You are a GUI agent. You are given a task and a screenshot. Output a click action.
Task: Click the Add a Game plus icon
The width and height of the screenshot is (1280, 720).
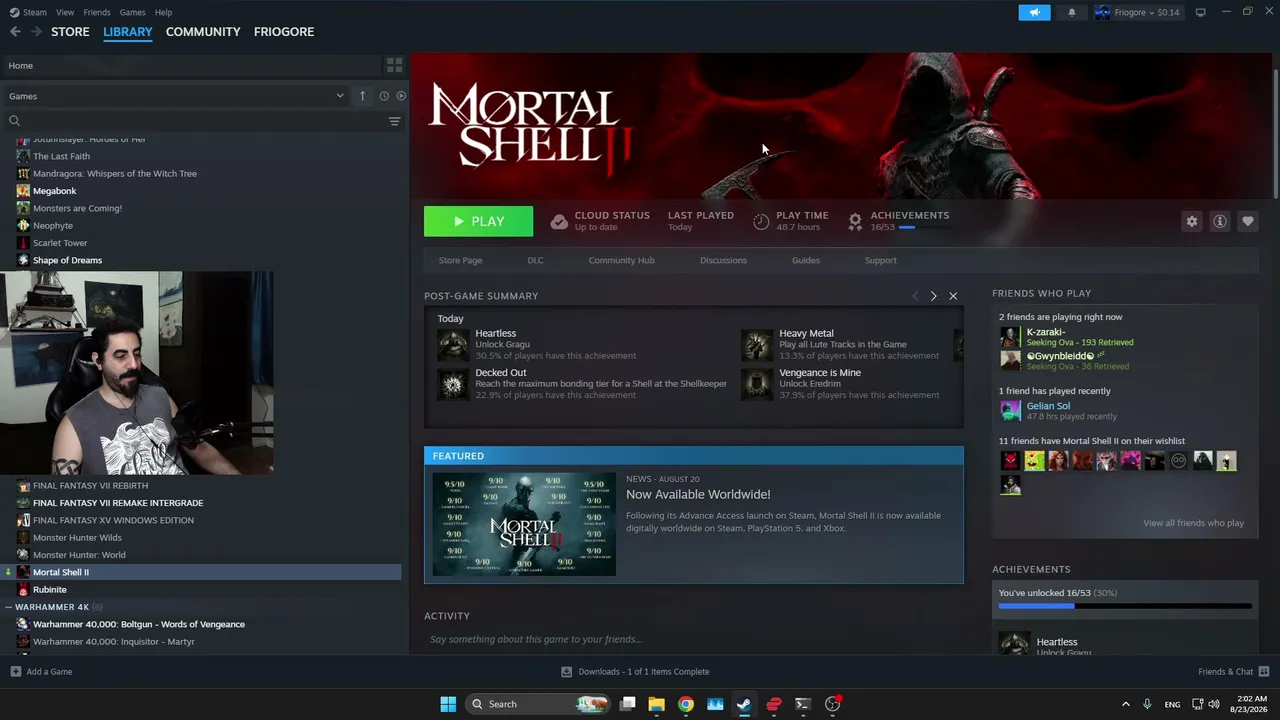click(x=15, y=671)
